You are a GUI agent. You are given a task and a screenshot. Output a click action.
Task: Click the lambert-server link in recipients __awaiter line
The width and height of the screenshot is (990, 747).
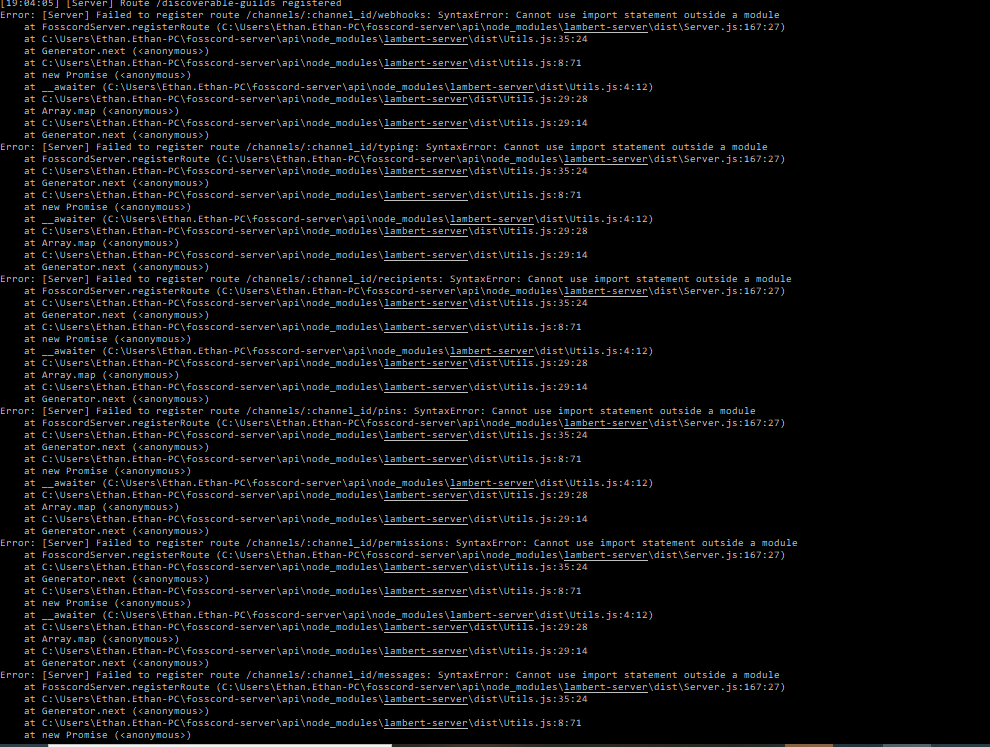coord(492,351)
